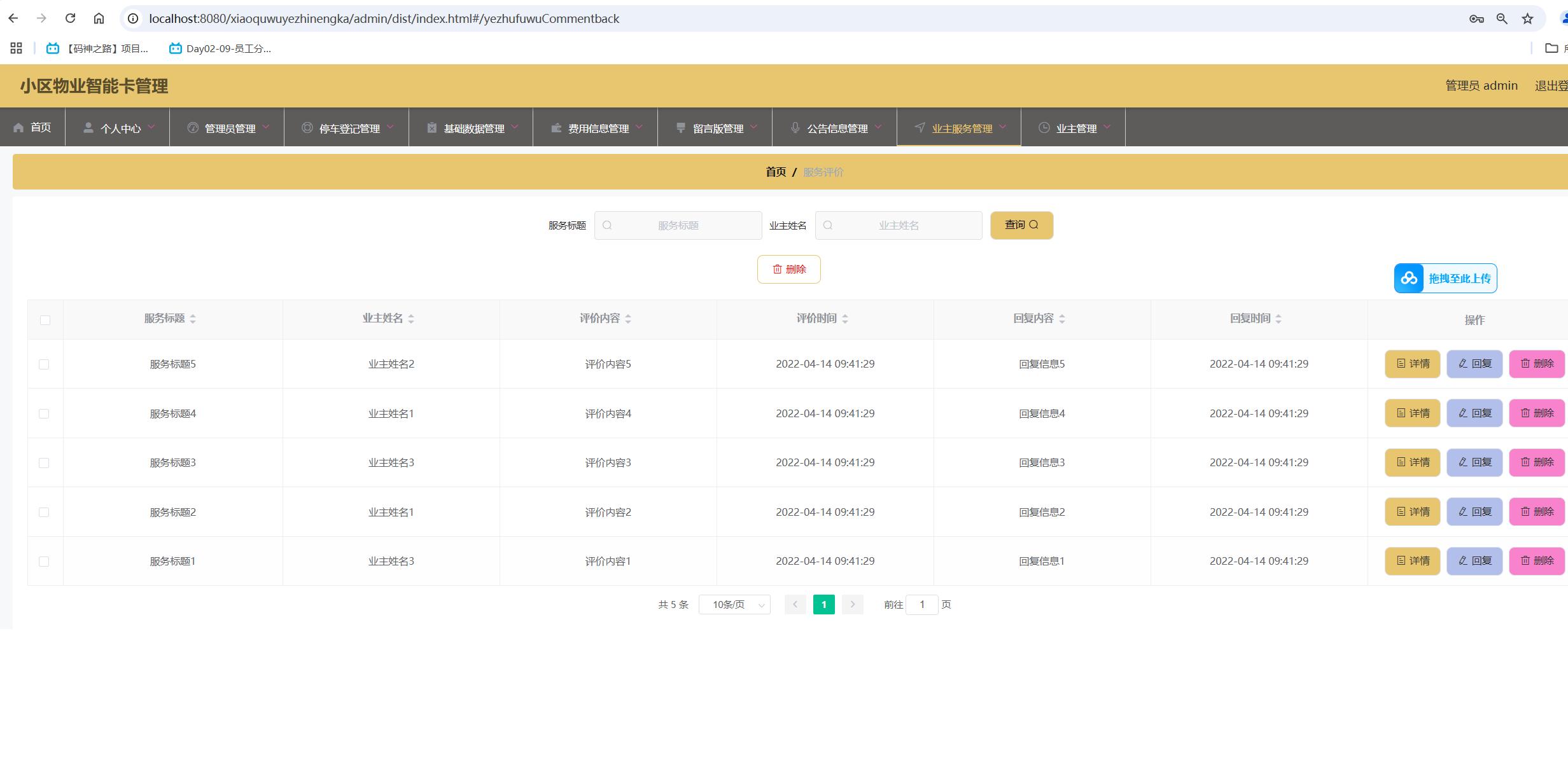Open browser apps grid icon
This screenshot has width=1568, height=781.
tap(17, 48)
